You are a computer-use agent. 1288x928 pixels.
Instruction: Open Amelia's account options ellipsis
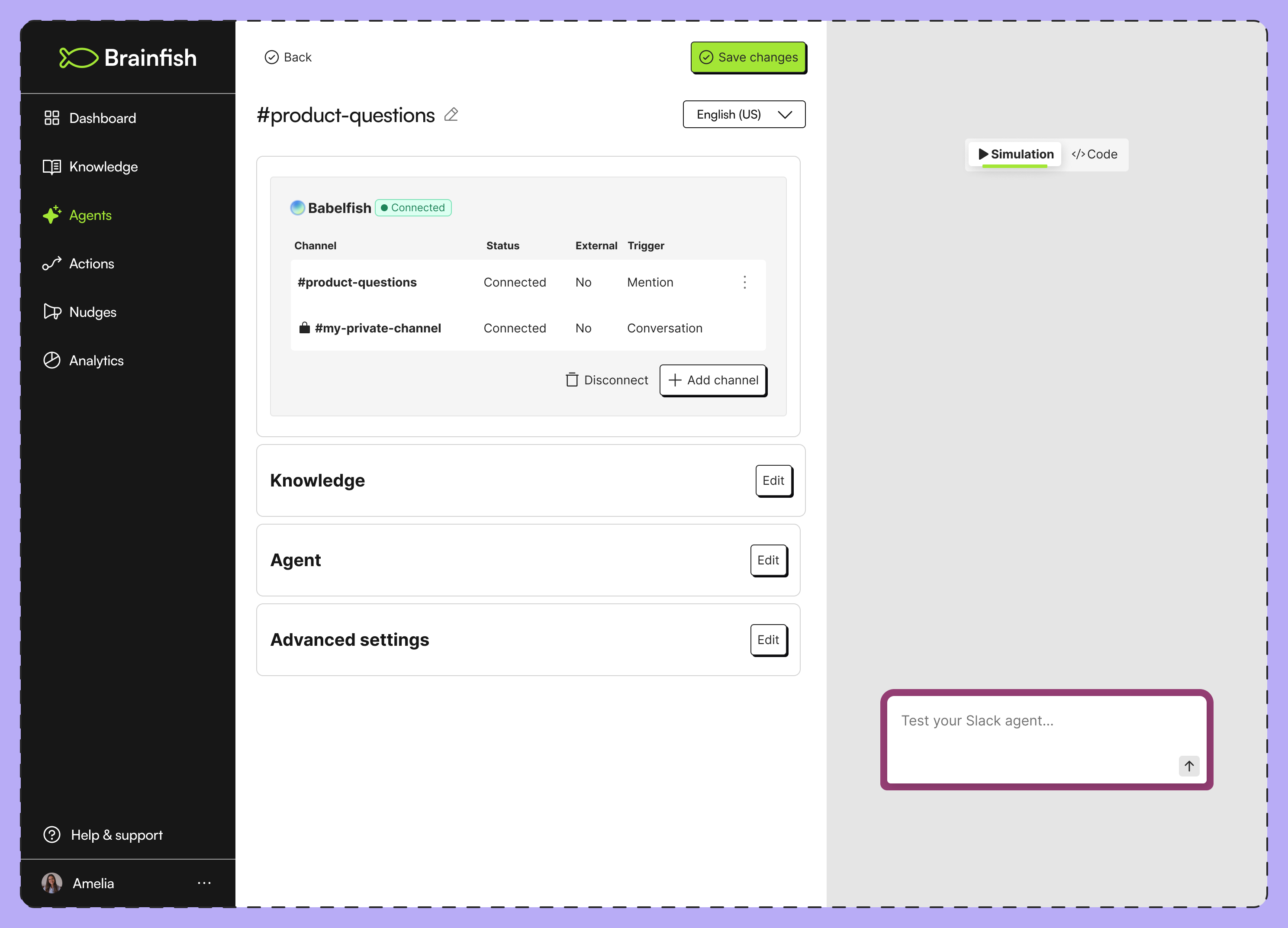pos(204,883)
